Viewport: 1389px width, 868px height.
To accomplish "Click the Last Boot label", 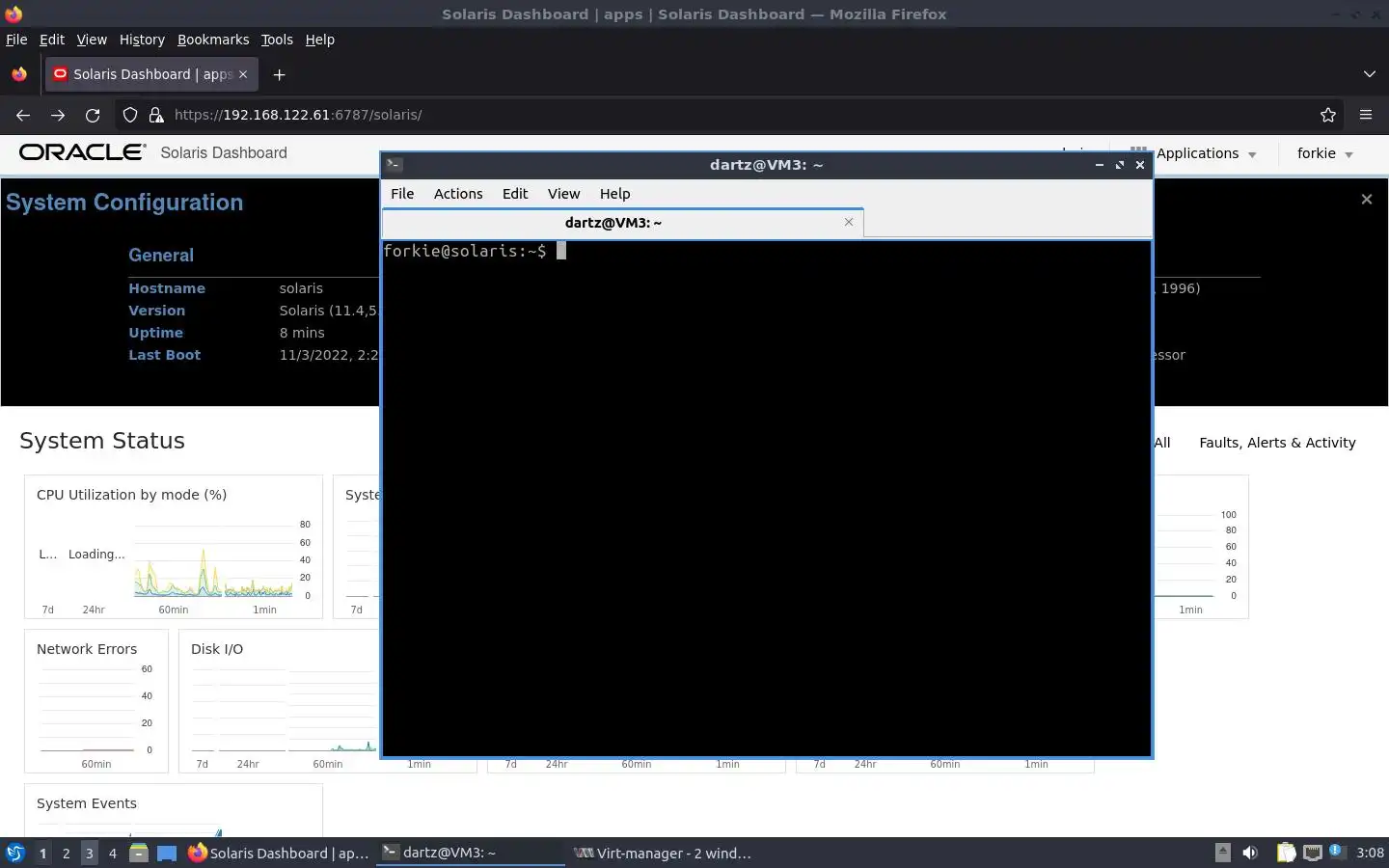I will tap(165, 355).
